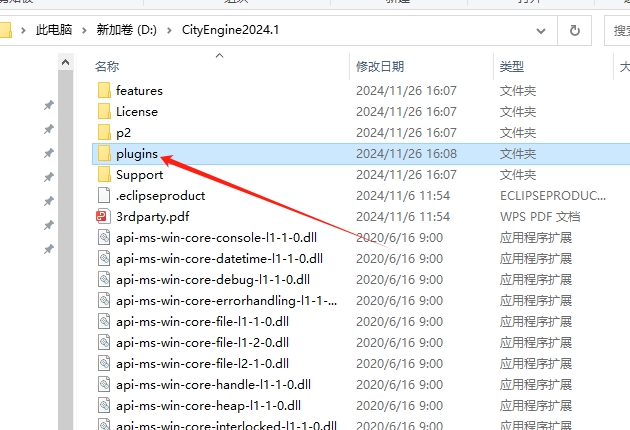630x430 pixels.
Task: Click plugins date 2024/11/26 16:08
Action: pos(406,154)
